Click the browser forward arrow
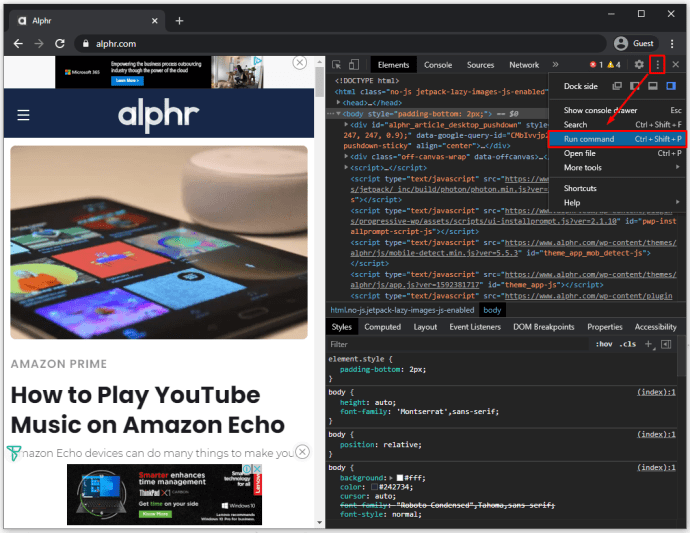Screen dimensions: 690x533 pyautogui.click(x=39, y=44)
